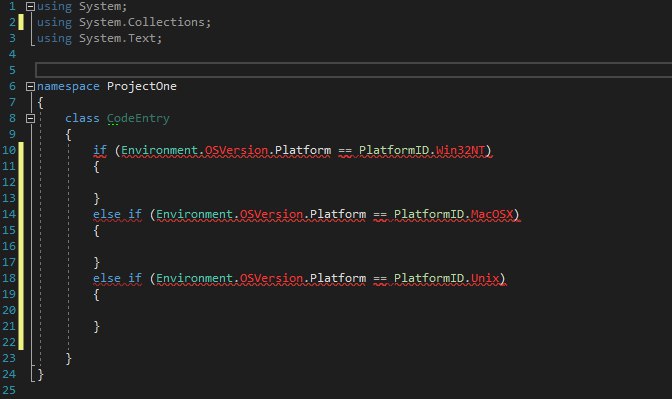The height and width of the screenshot is (399, 672).
Task: Click 'OSVersion' on line 14
Action: pyautogui.click(x=271, y=214)
